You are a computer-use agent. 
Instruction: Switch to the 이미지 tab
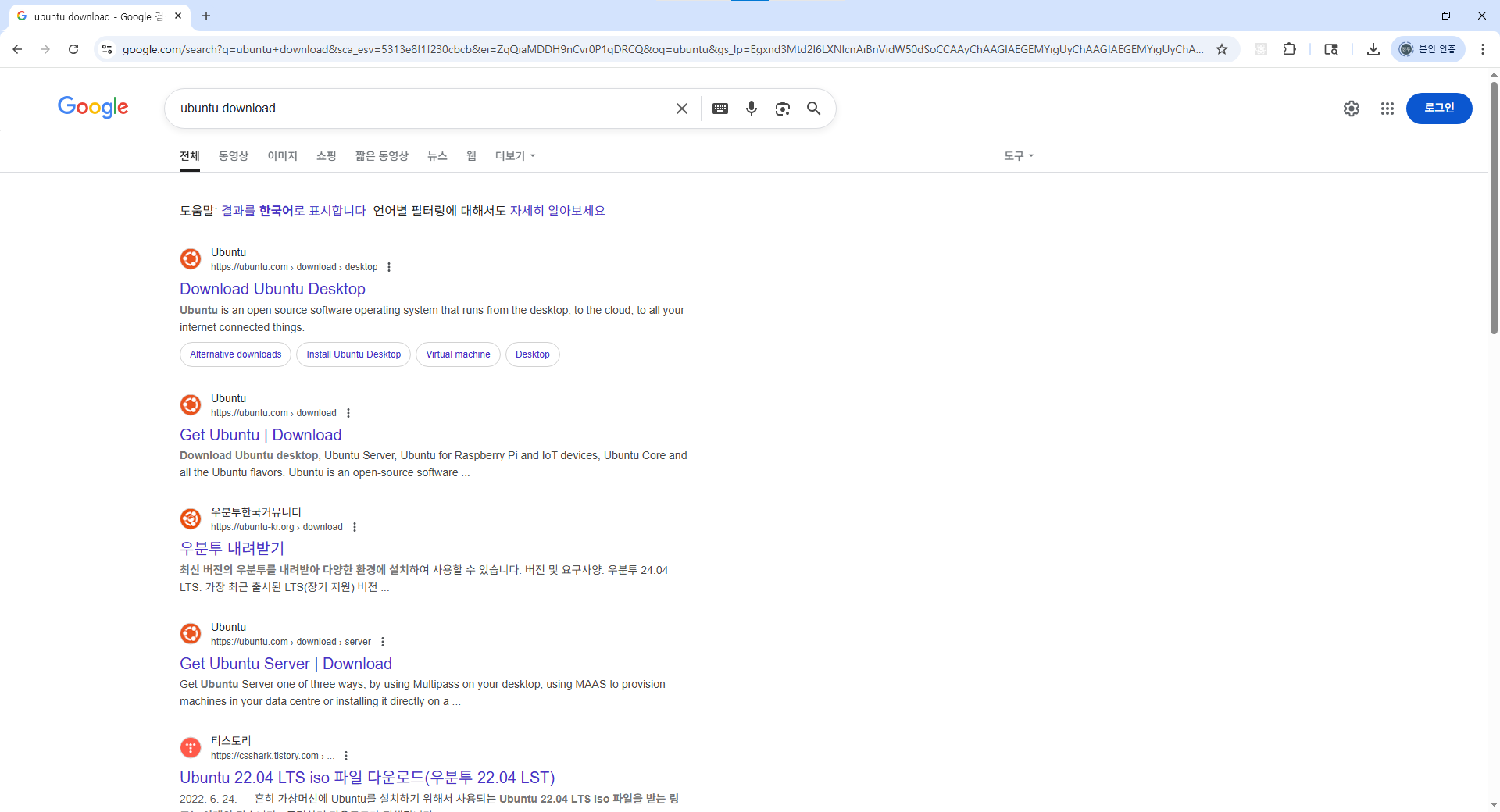(x=282, y=156)
